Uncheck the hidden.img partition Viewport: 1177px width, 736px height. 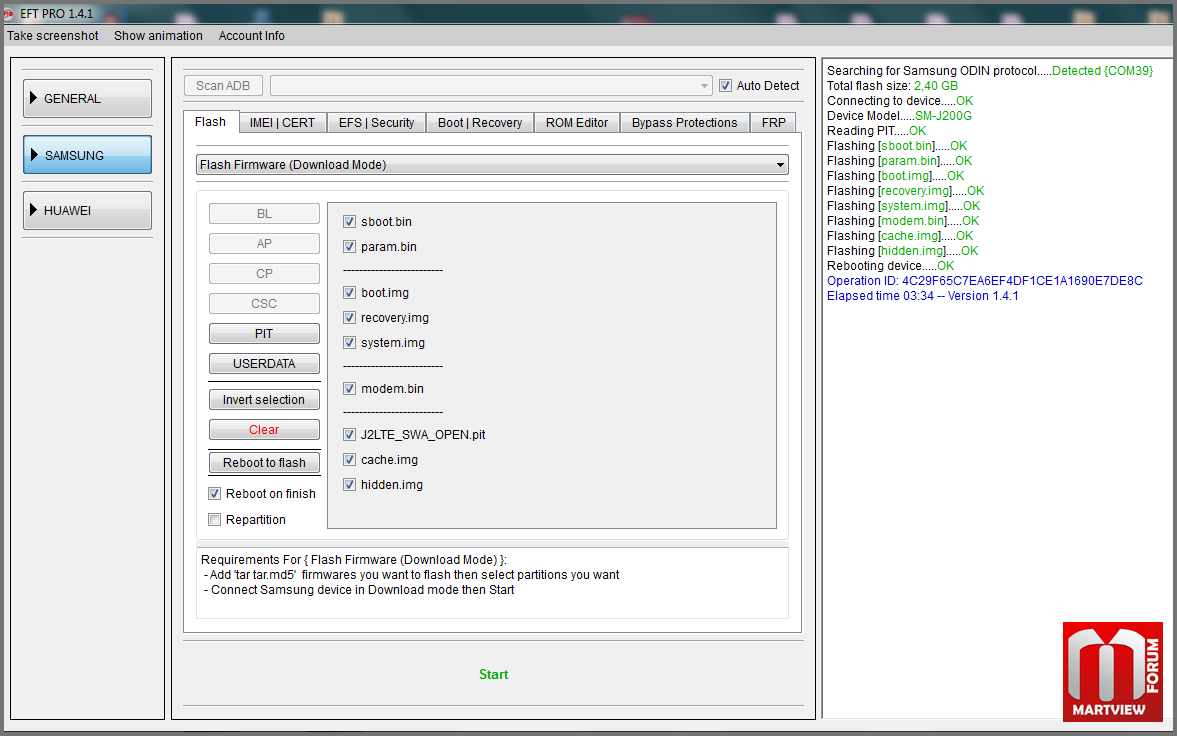(x=349, y=484)
